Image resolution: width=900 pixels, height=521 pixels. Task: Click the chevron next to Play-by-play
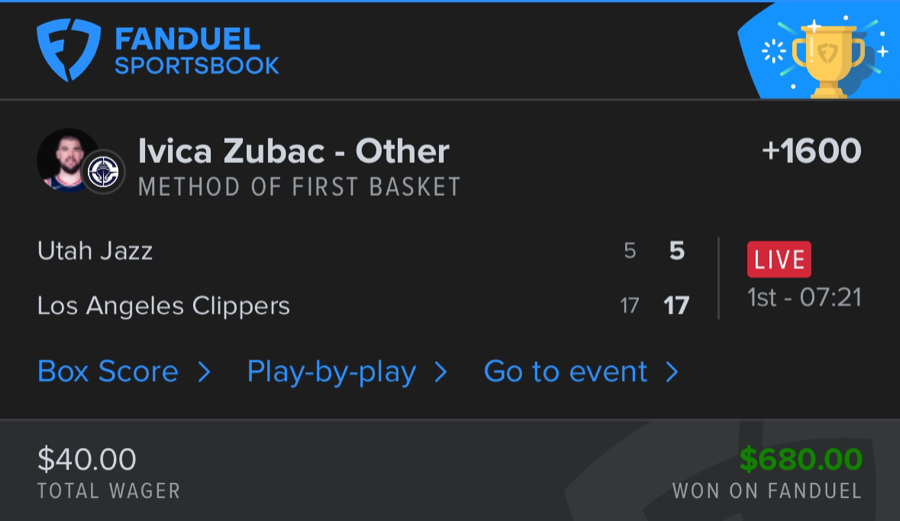(440, 372)
